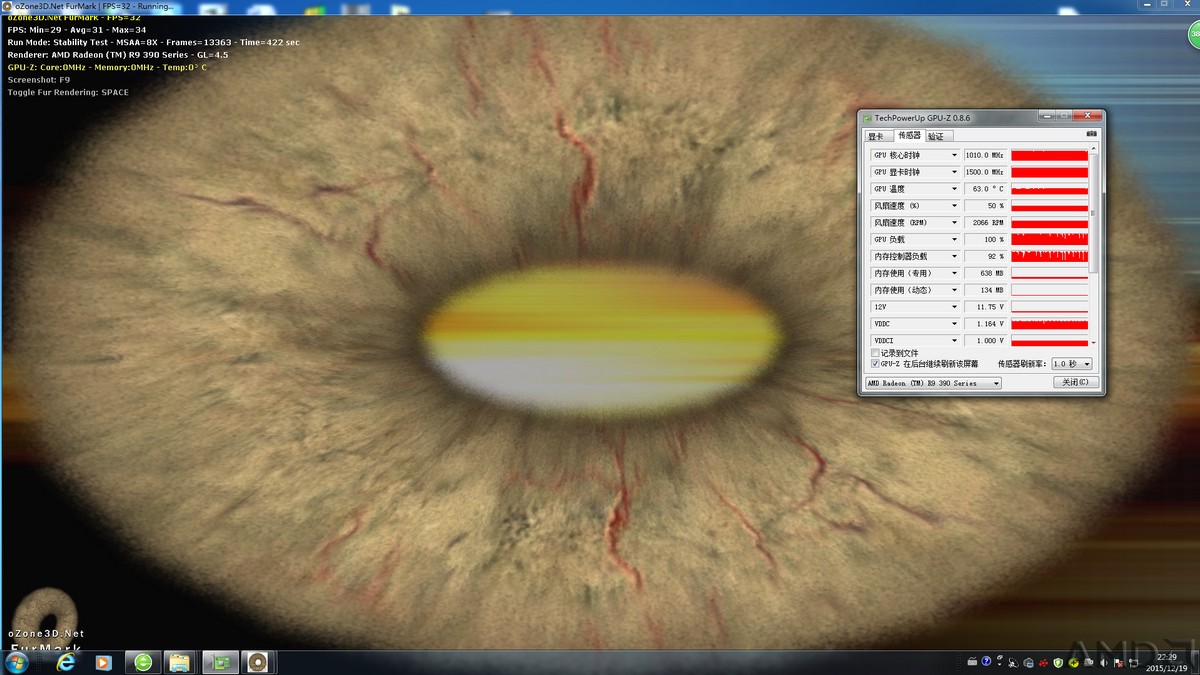Click the satellite dish tray icon
The image size is (1200, 675).
[1012, 663]
